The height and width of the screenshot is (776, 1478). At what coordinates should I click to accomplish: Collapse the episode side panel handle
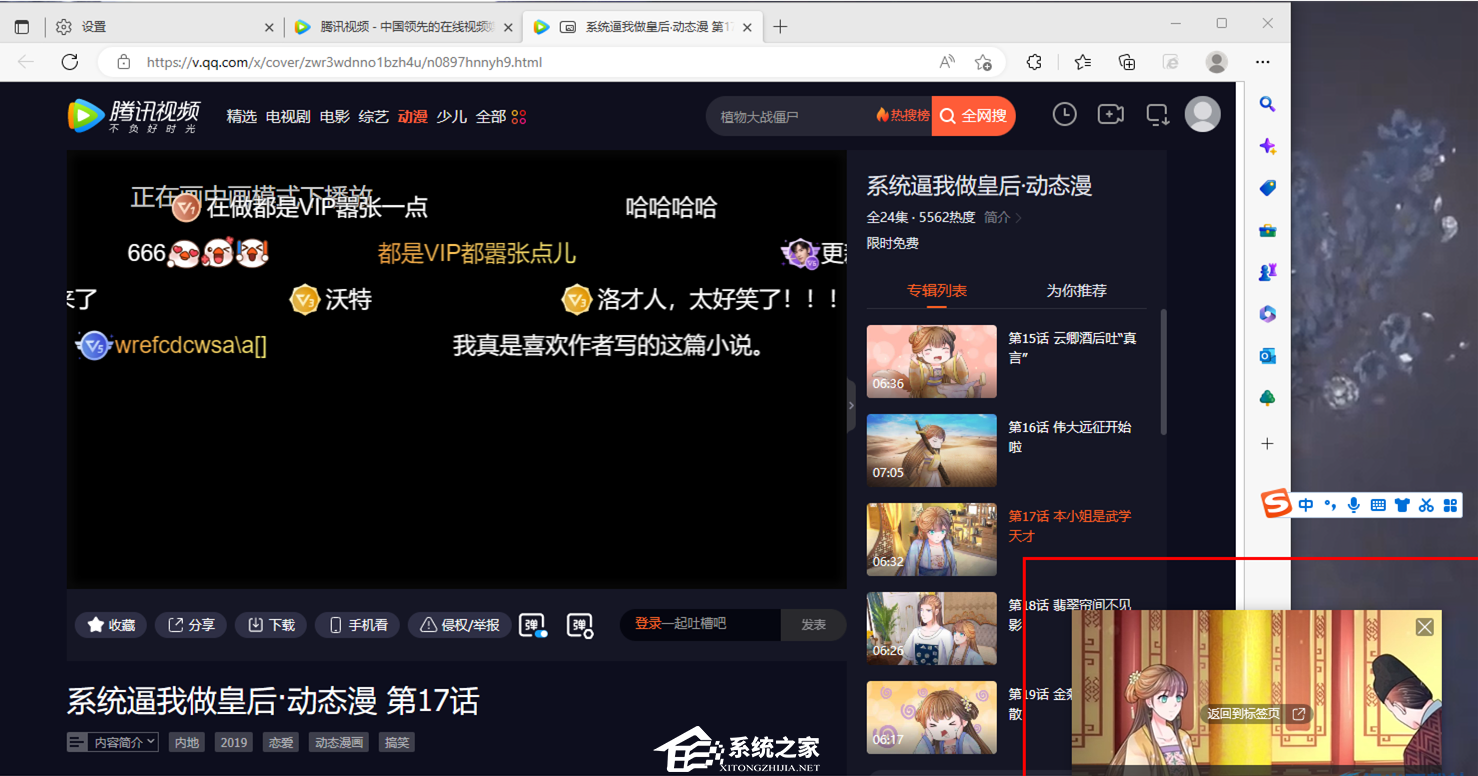pyautogui.click(x=851, y=405)
